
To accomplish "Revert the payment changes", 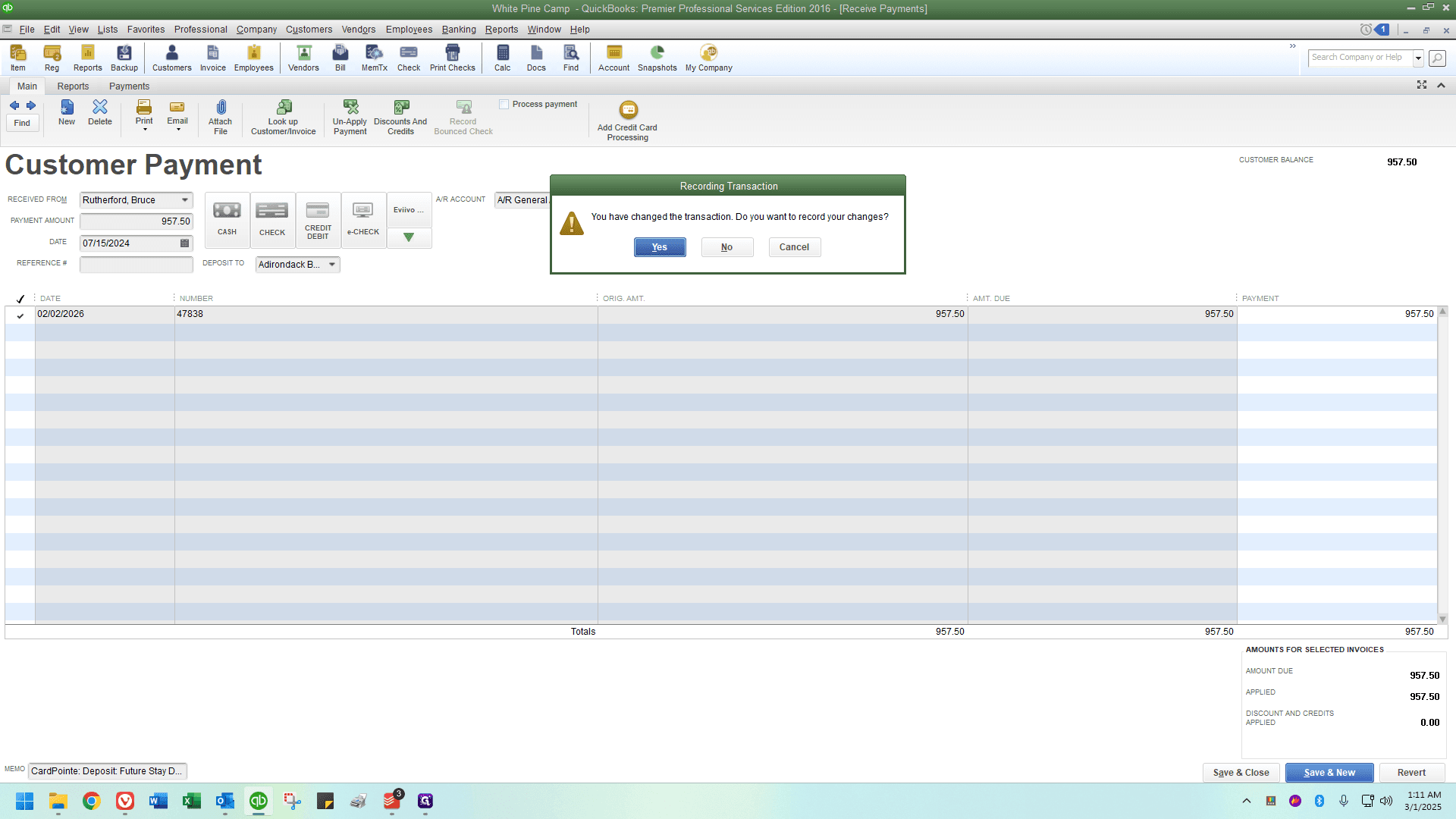I will click(x=1411, y=773).
